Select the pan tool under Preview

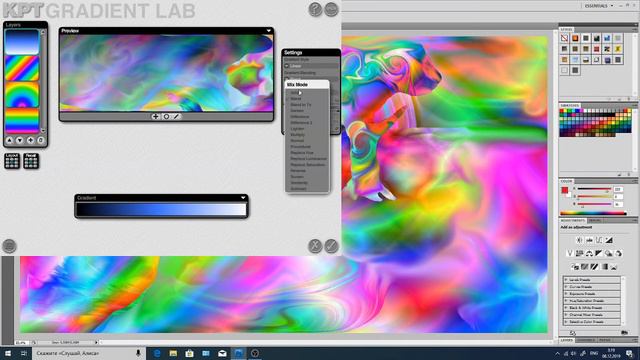[x=156, y=117]
